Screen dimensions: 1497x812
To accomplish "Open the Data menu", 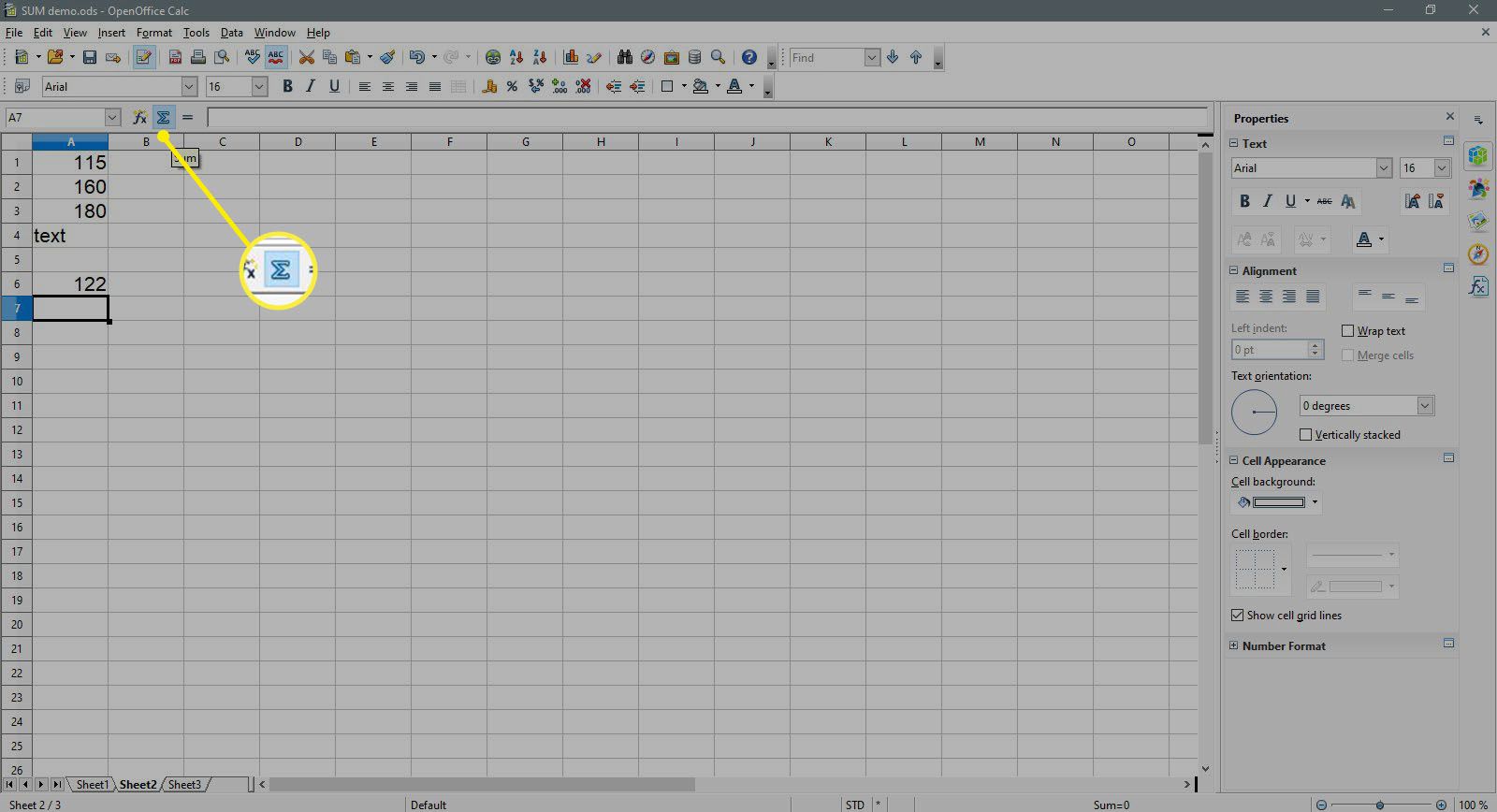I will pyautogui.click(x=231, y=32).
